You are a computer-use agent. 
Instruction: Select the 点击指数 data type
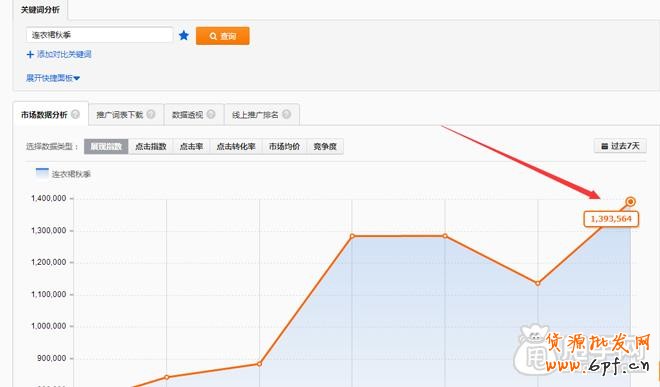tap(151, 147)
